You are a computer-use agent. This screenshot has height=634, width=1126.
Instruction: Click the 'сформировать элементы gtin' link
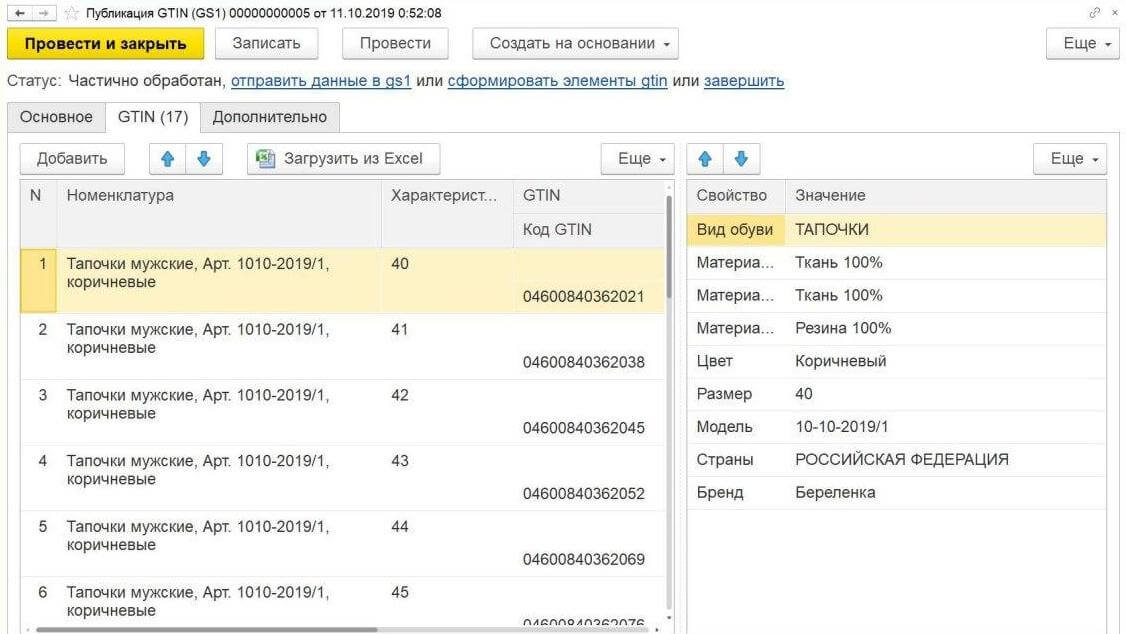(557, 81)
